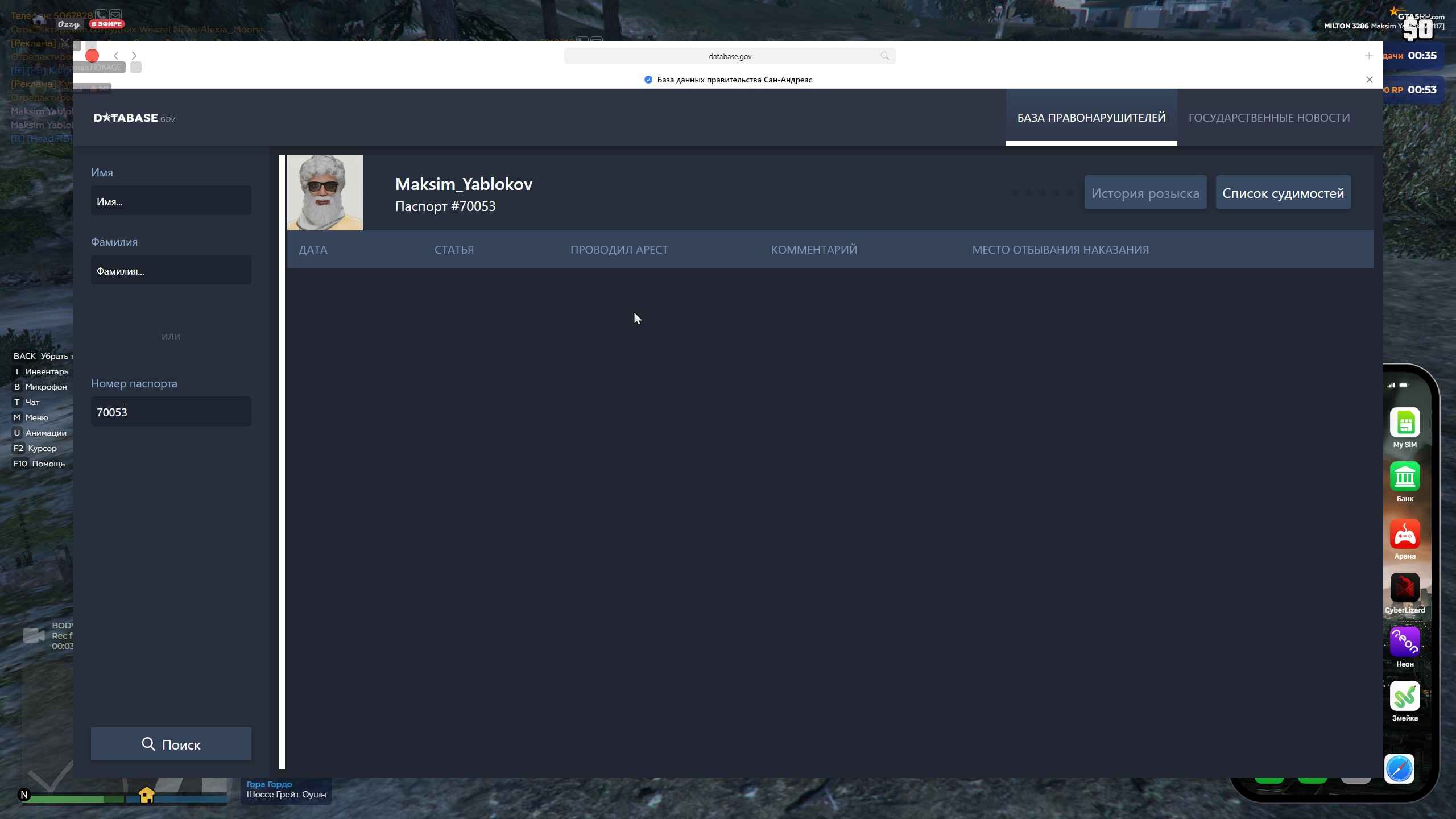The image size is (1456, 819).
Task: Click the browser back arrow
Action: [116, 56]
